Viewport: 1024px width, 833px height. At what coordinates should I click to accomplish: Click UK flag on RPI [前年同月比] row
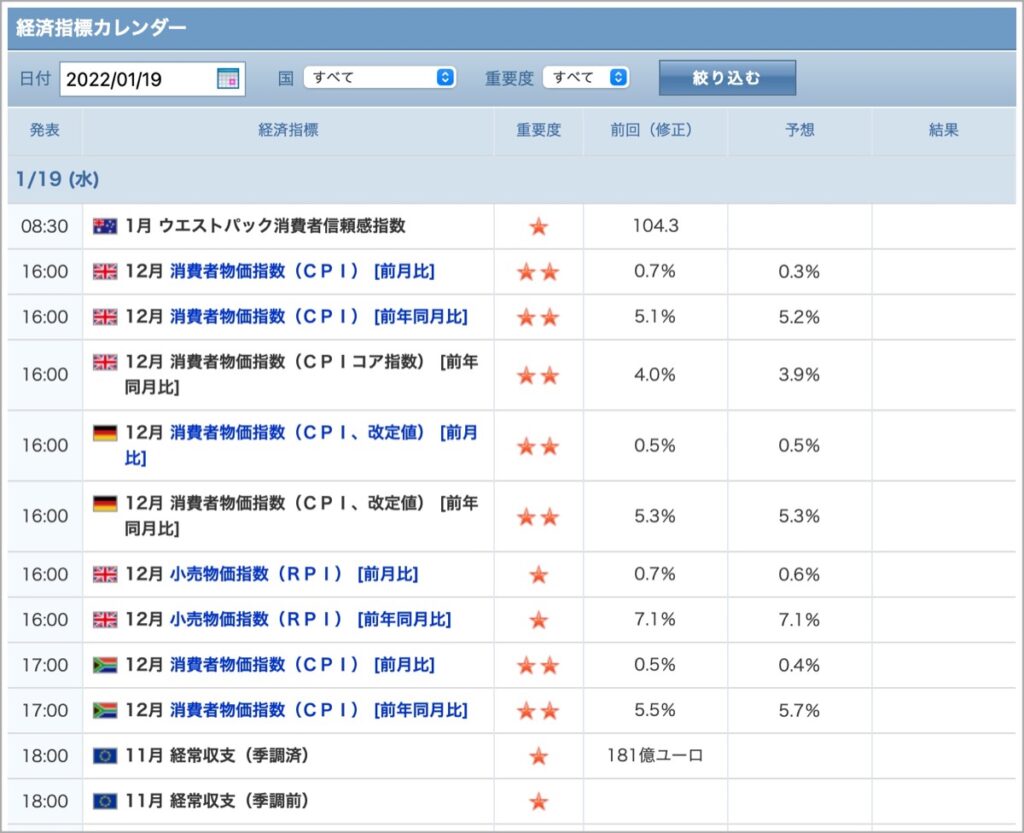pyautogui.click(x=104, y=619)
